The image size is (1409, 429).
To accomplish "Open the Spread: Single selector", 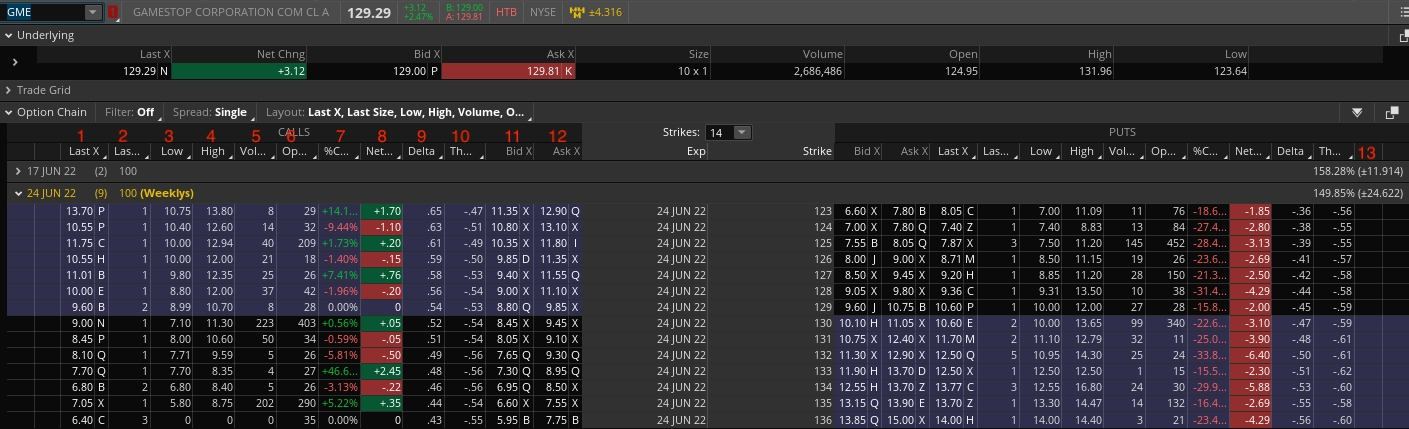I will point(209,113).
